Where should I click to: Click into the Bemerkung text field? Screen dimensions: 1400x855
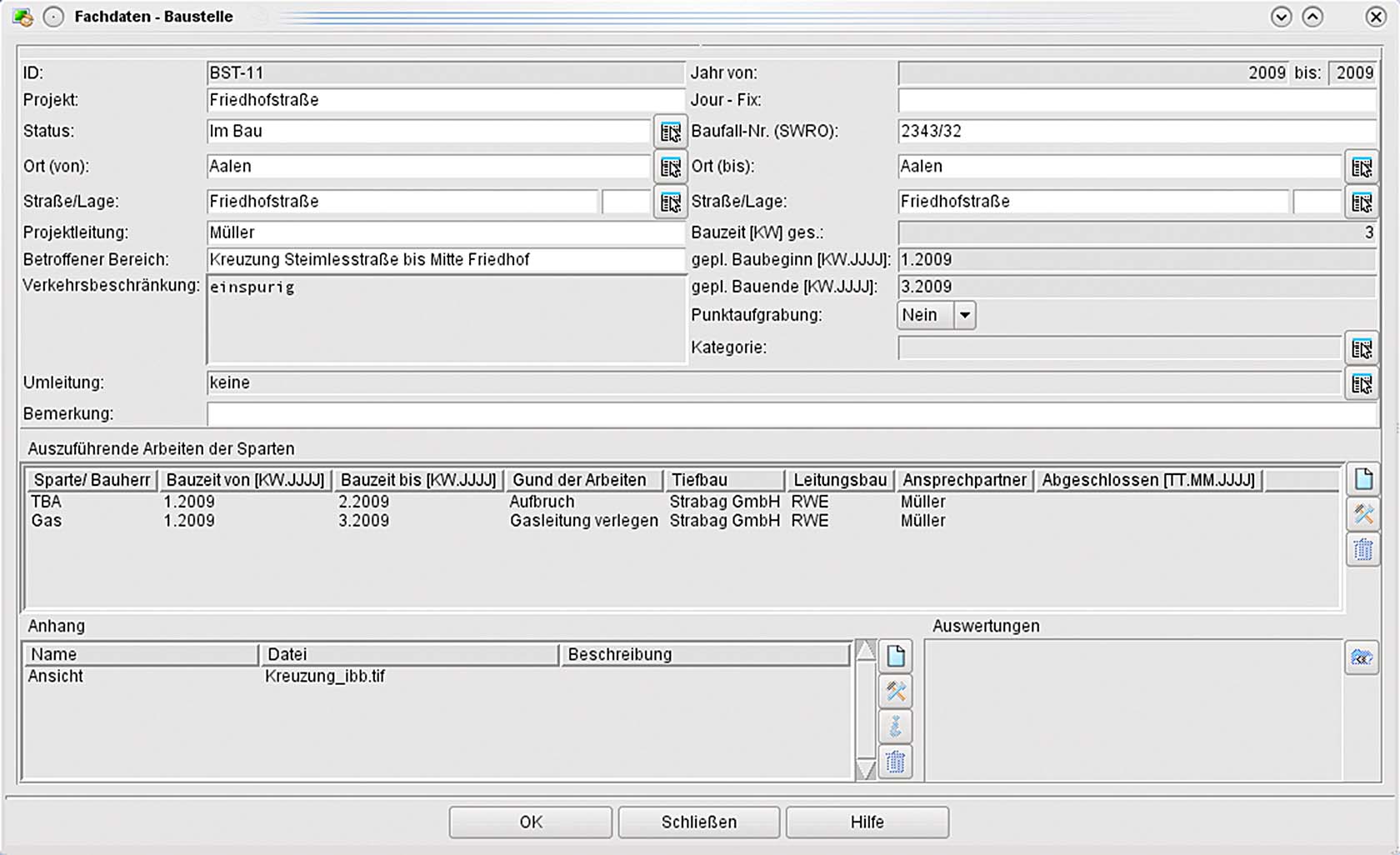[790, 414]
